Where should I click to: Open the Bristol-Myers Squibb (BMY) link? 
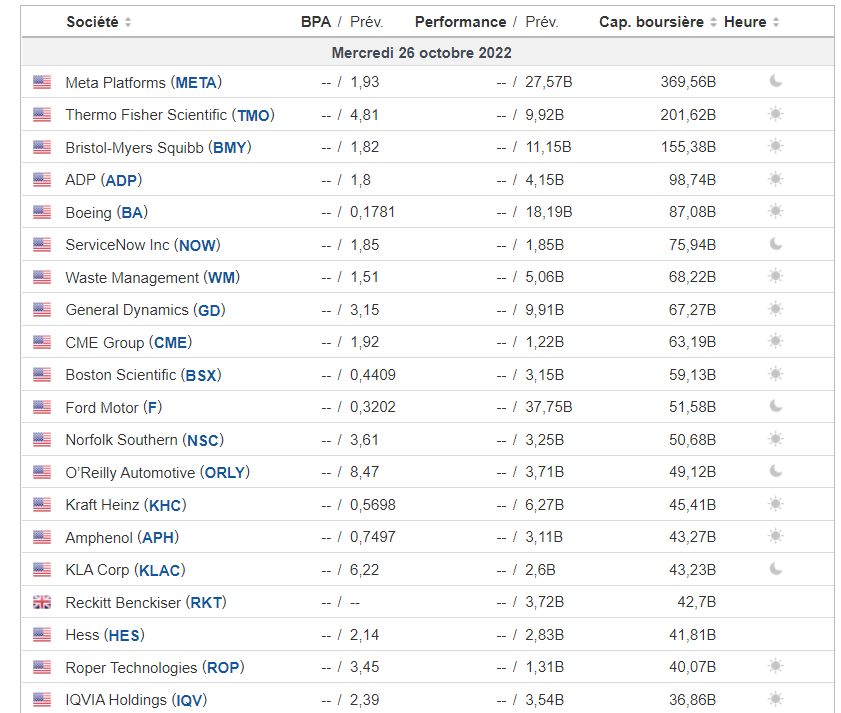click(x=157, y=147)
